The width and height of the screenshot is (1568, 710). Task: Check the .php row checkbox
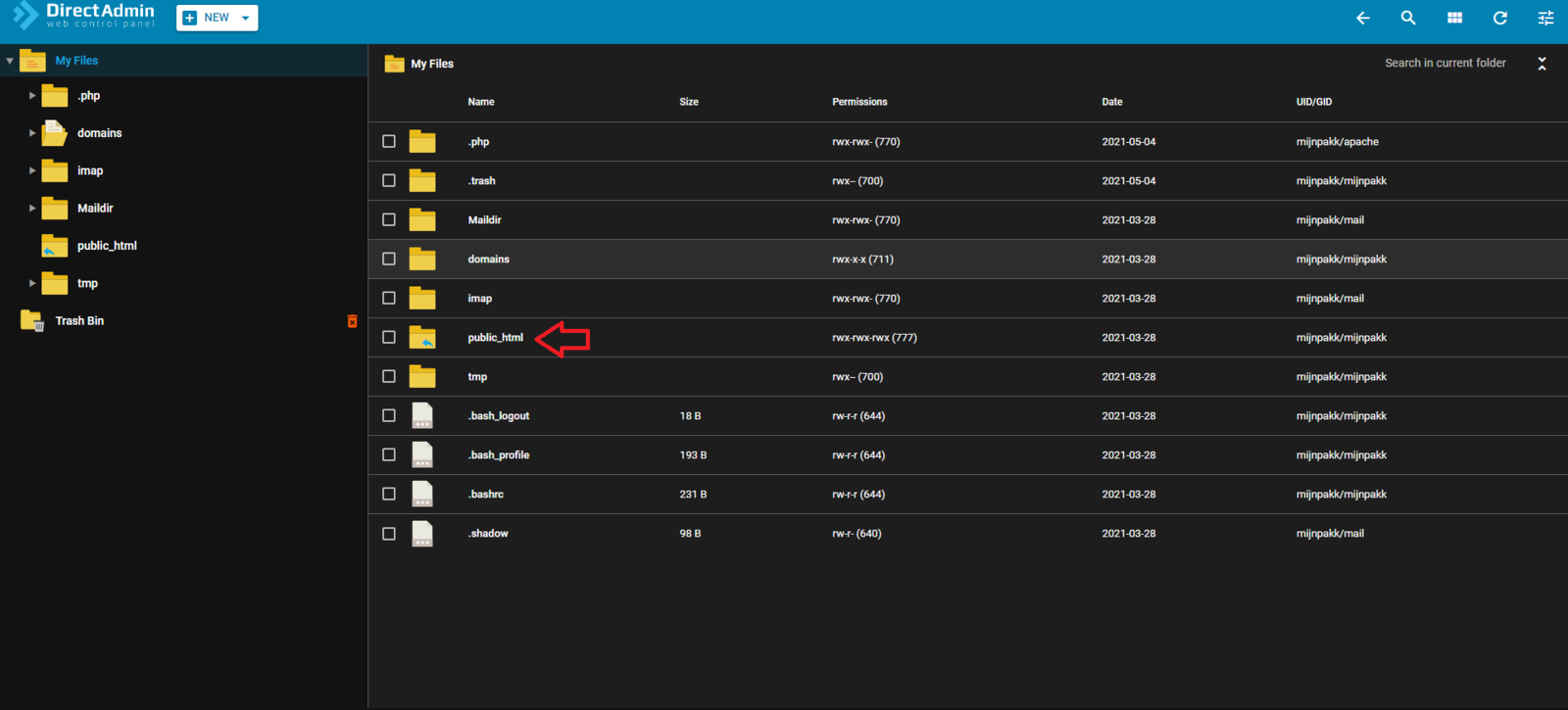click(389, 142)
